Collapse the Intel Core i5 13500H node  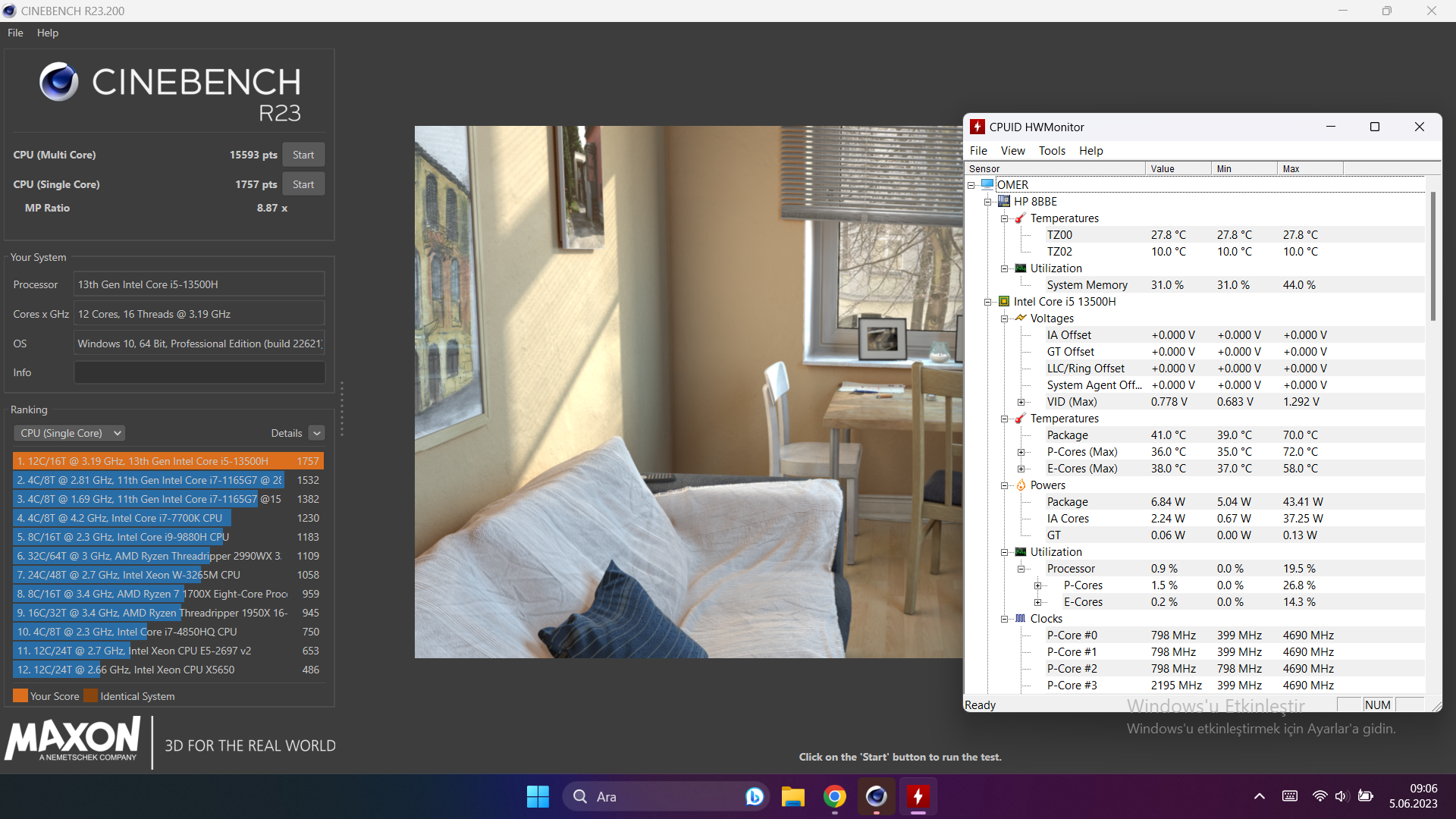tap(987, 302)
